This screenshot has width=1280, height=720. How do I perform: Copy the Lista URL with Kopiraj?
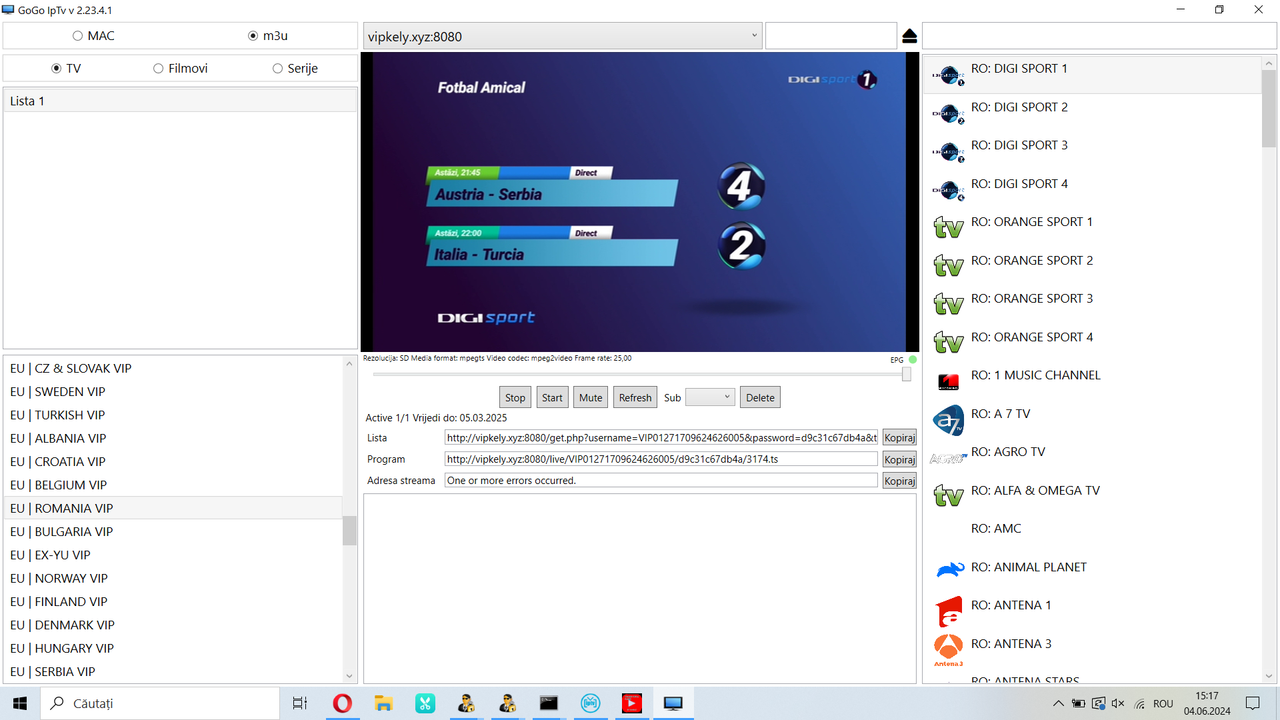tap(899, 437)
